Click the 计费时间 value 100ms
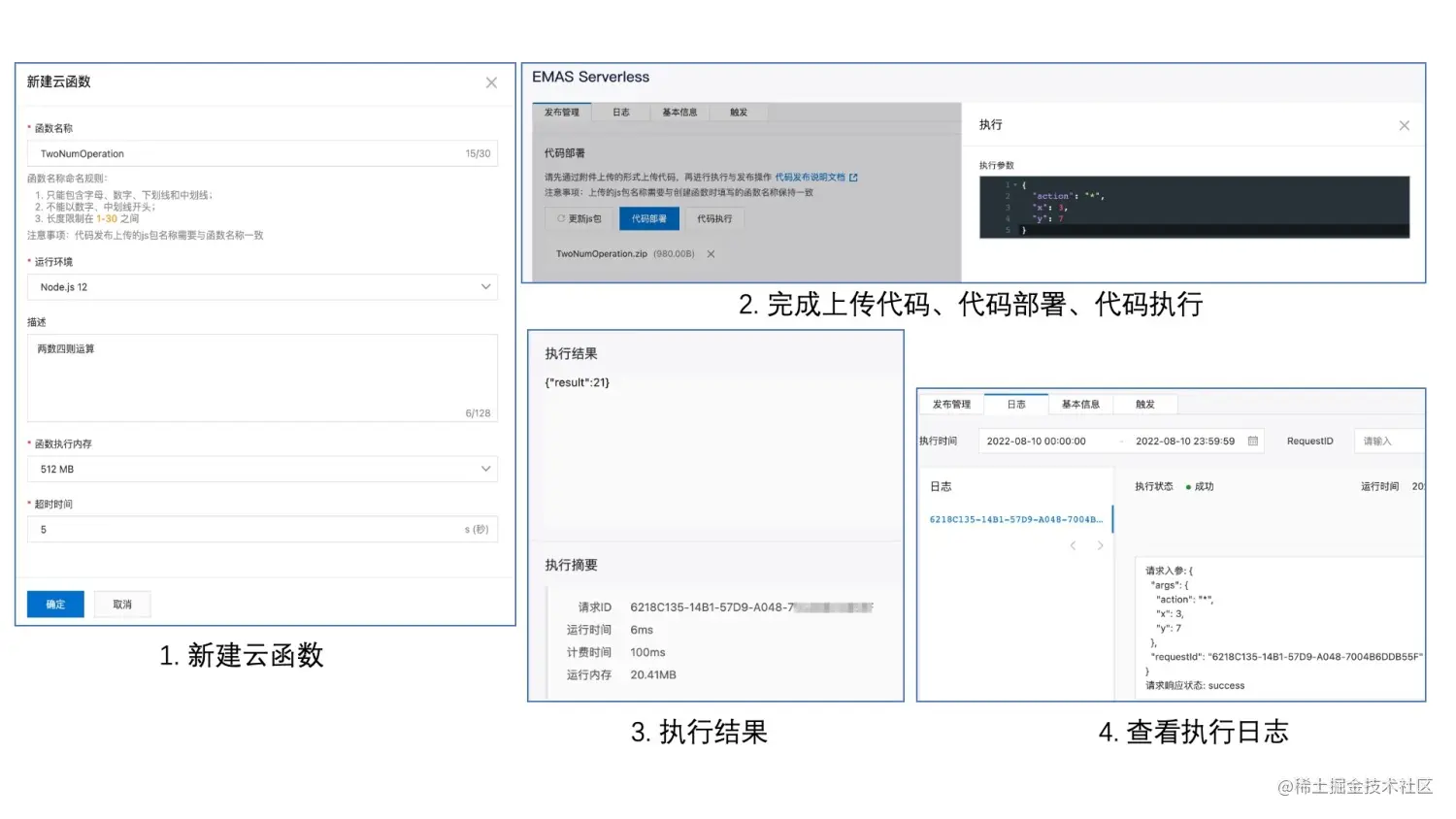1456x819 pixels. (647, 653)
